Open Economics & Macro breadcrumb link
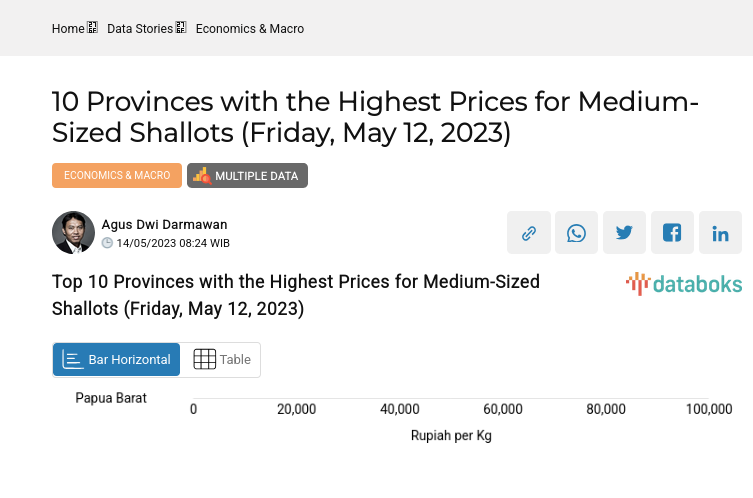 pyautogui.click(x=249, y=29)
